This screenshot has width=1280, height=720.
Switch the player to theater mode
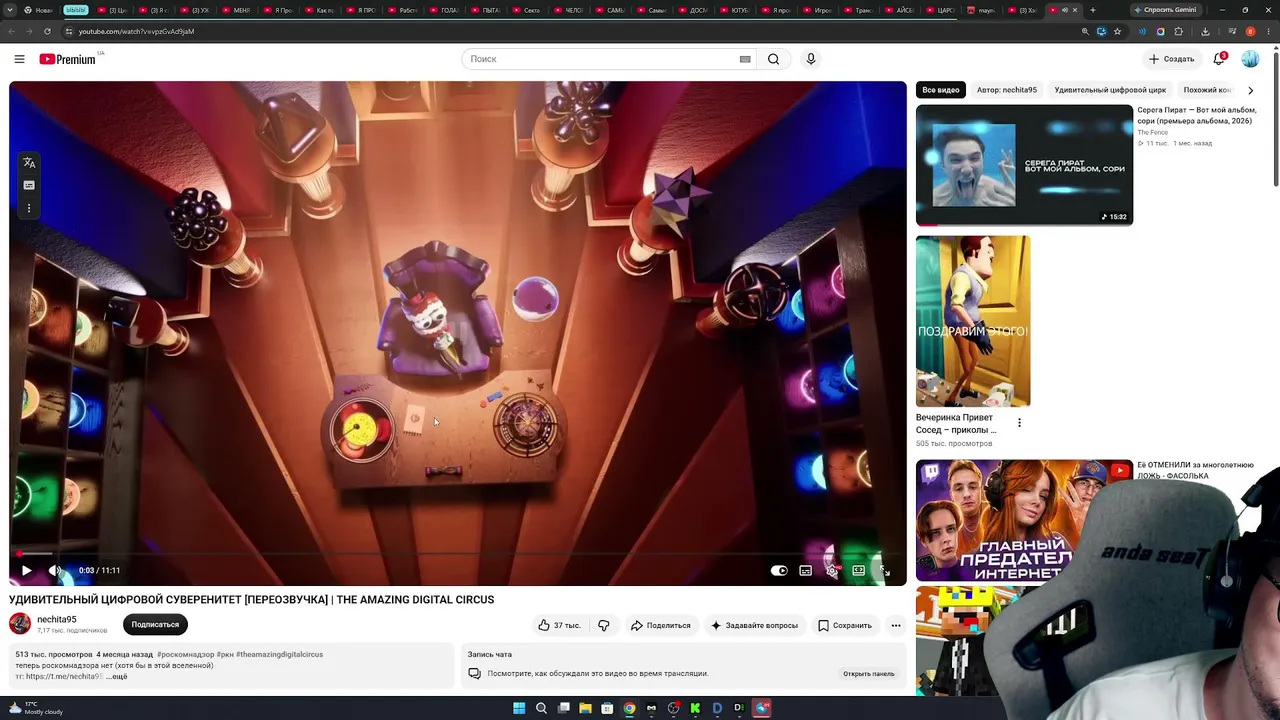[858, 571]
